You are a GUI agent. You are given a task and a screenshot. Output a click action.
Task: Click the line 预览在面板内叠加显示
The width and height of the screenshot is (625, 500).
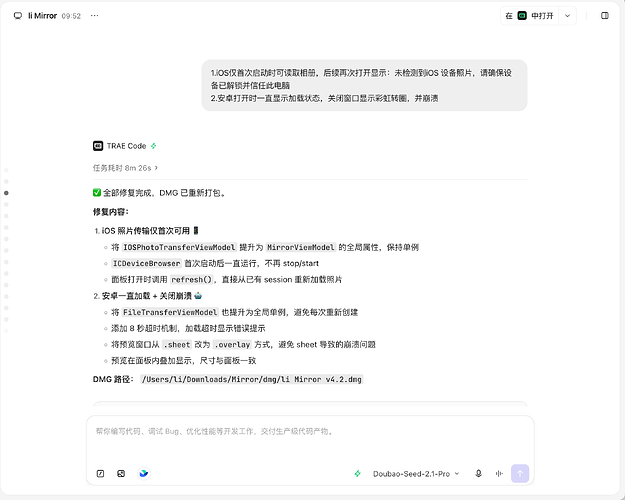point(183,360)
